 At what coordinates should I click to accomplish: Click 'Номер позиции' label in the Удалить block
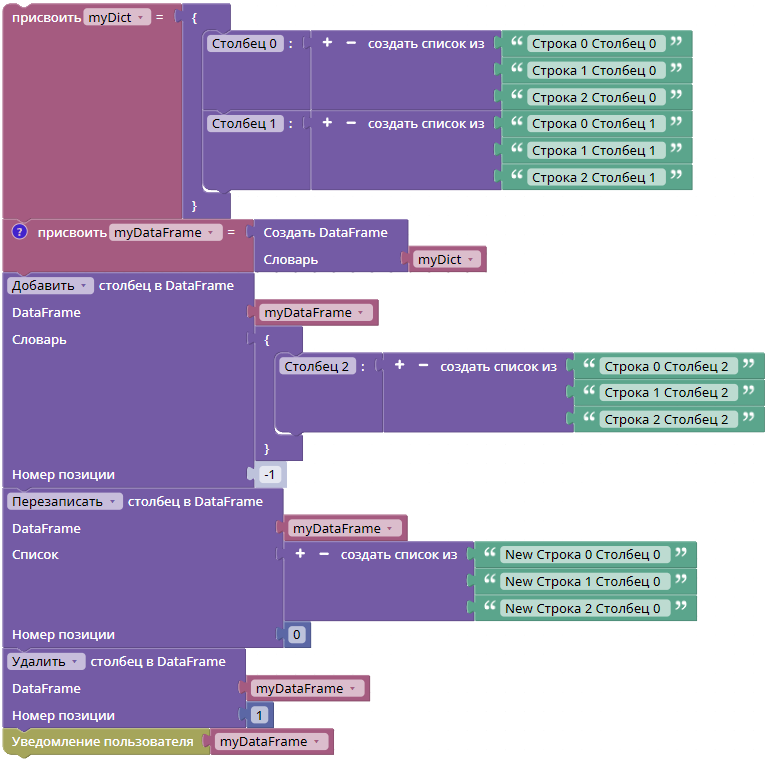pyautogui.click(x=63, y=716)
